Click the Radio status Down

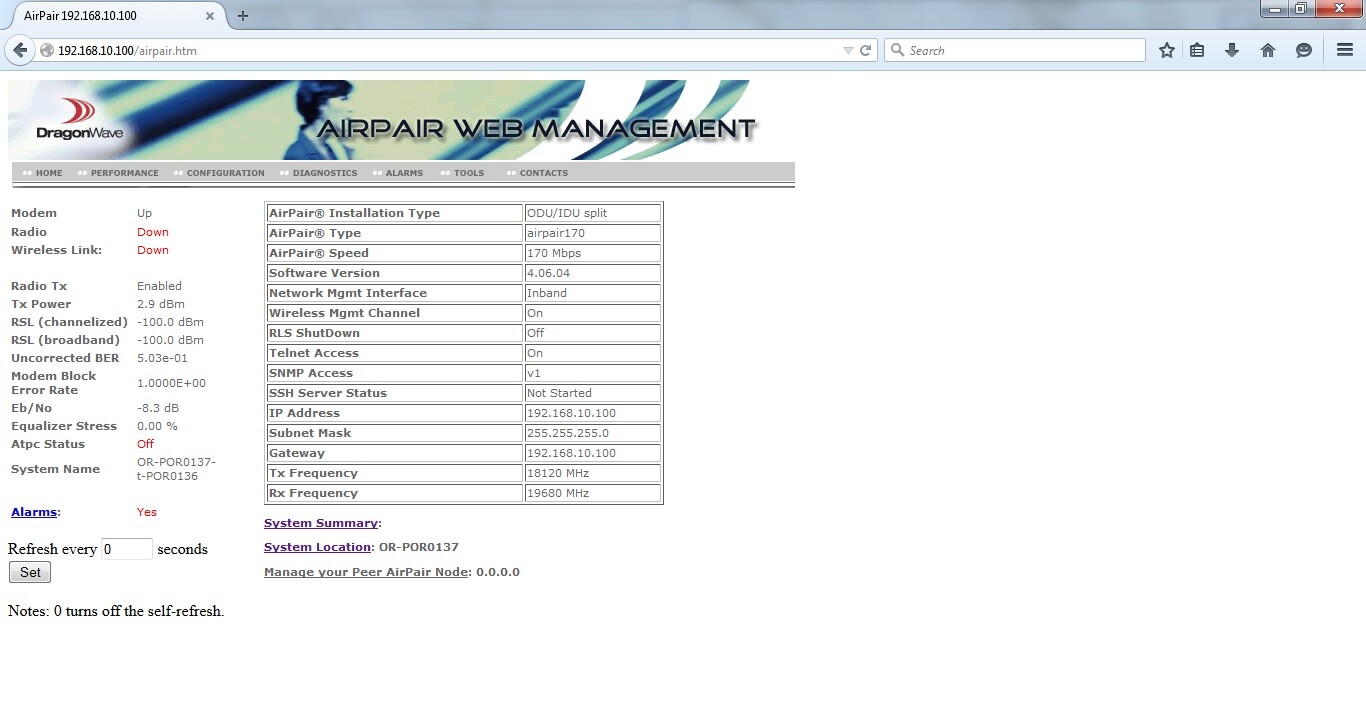coord(153,232)
